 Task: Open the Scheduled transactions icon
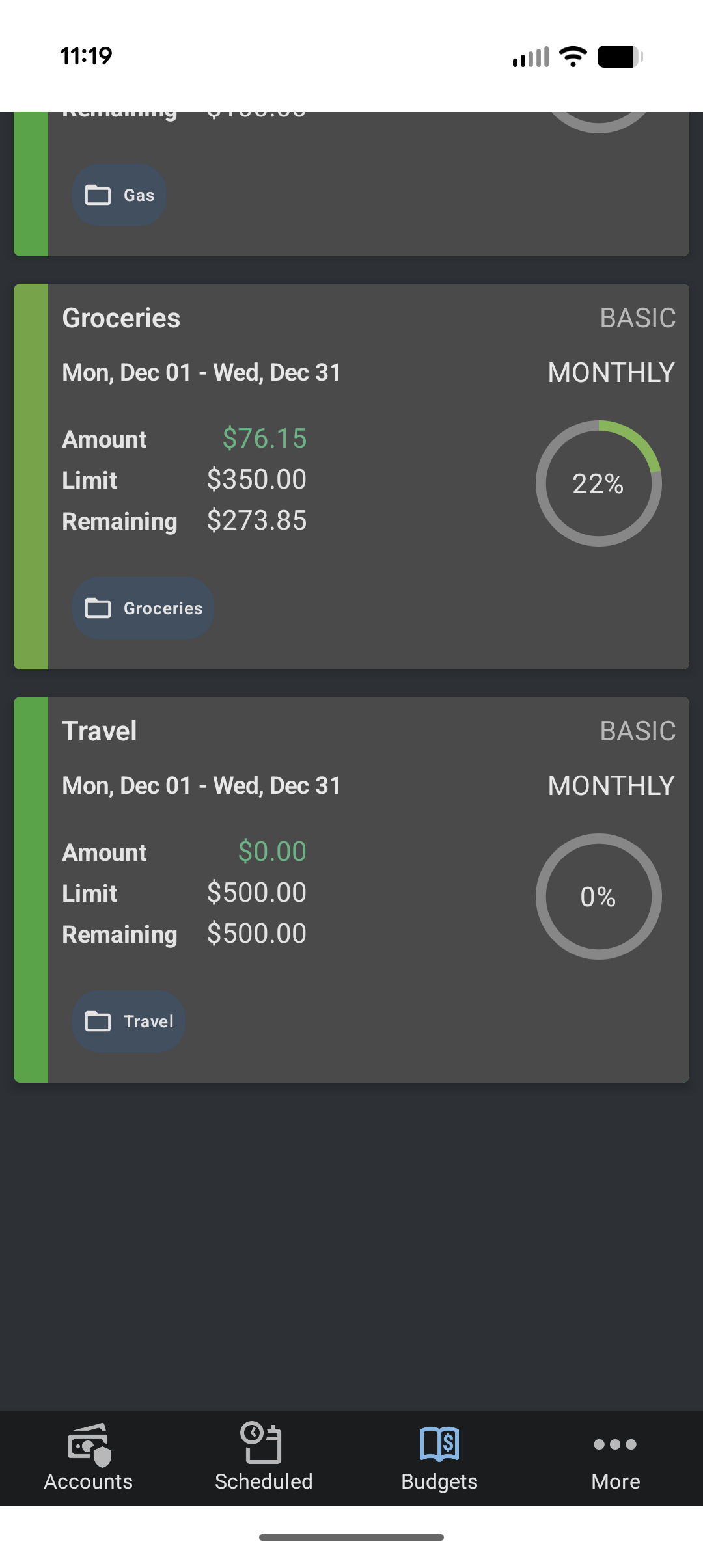click(262, 1442)
